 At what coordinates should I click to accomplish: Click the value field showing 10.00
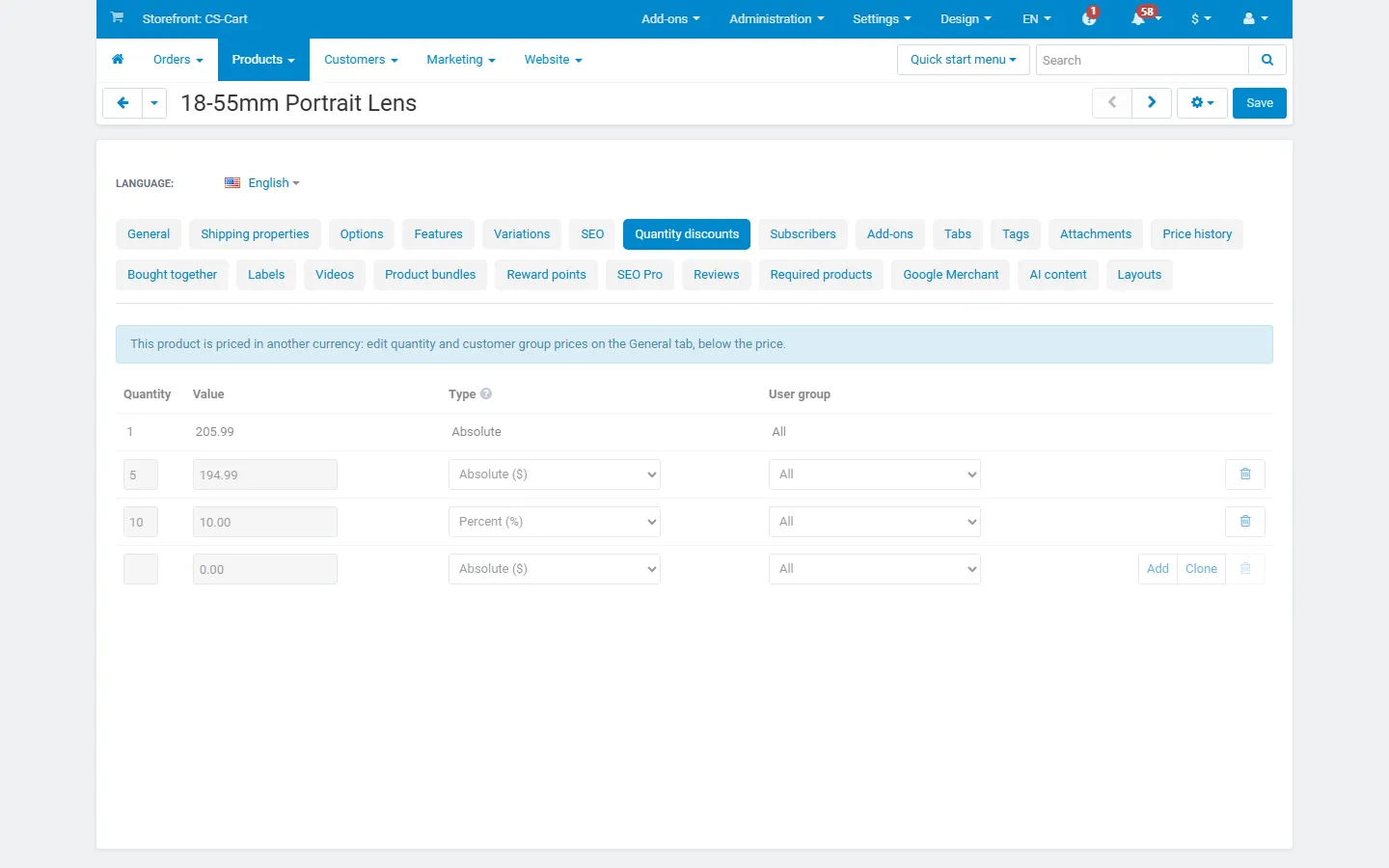(265, 522)
